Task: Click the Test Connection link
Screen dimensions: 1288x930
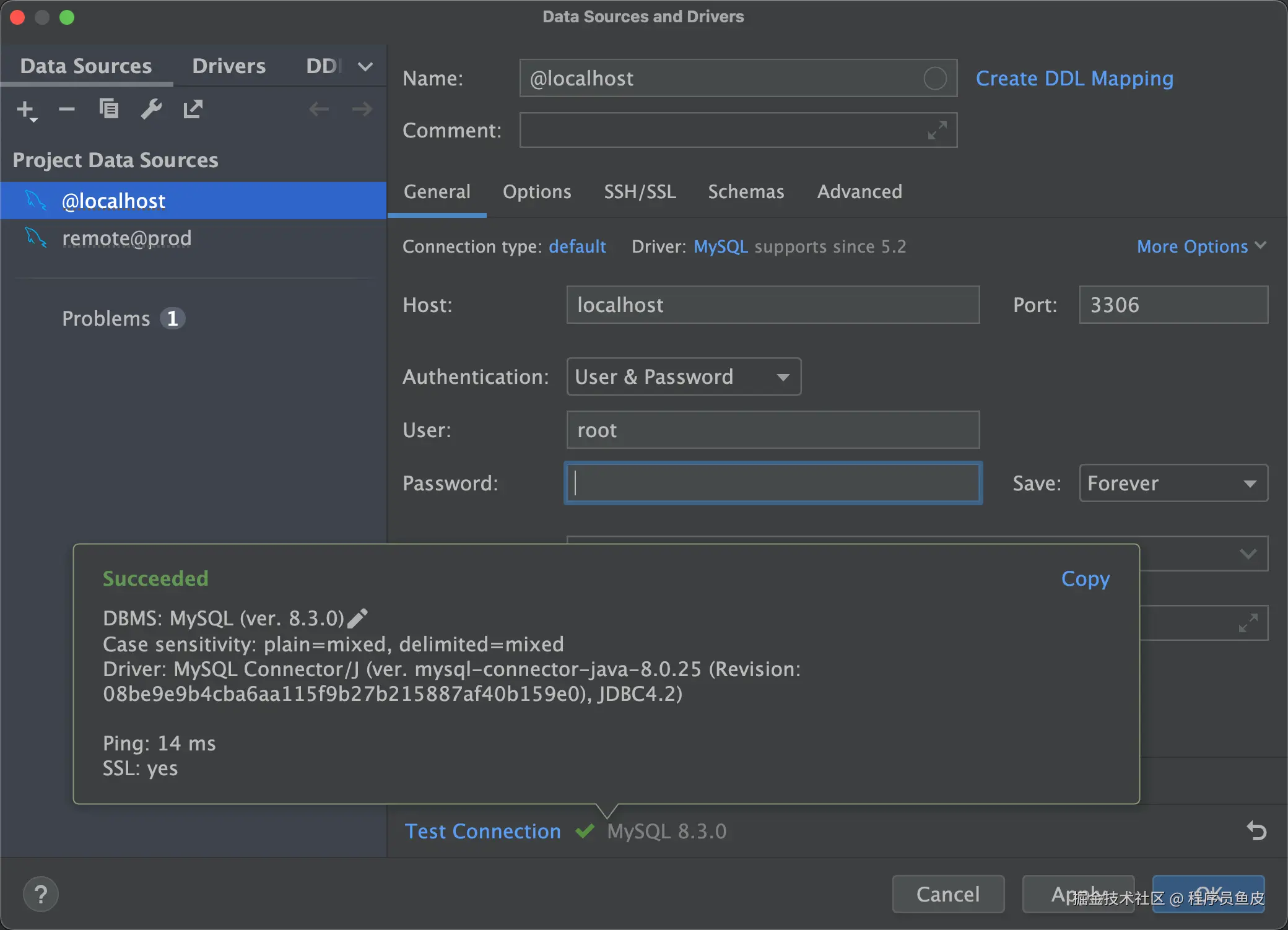Action: point(482,831)
